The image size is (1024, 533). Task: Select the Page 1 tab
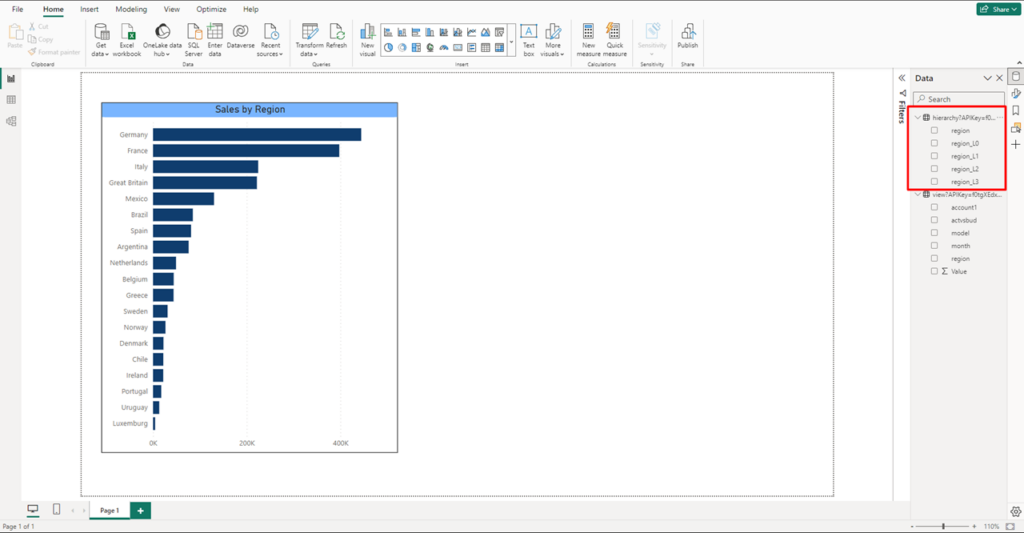tap(110, 510)
